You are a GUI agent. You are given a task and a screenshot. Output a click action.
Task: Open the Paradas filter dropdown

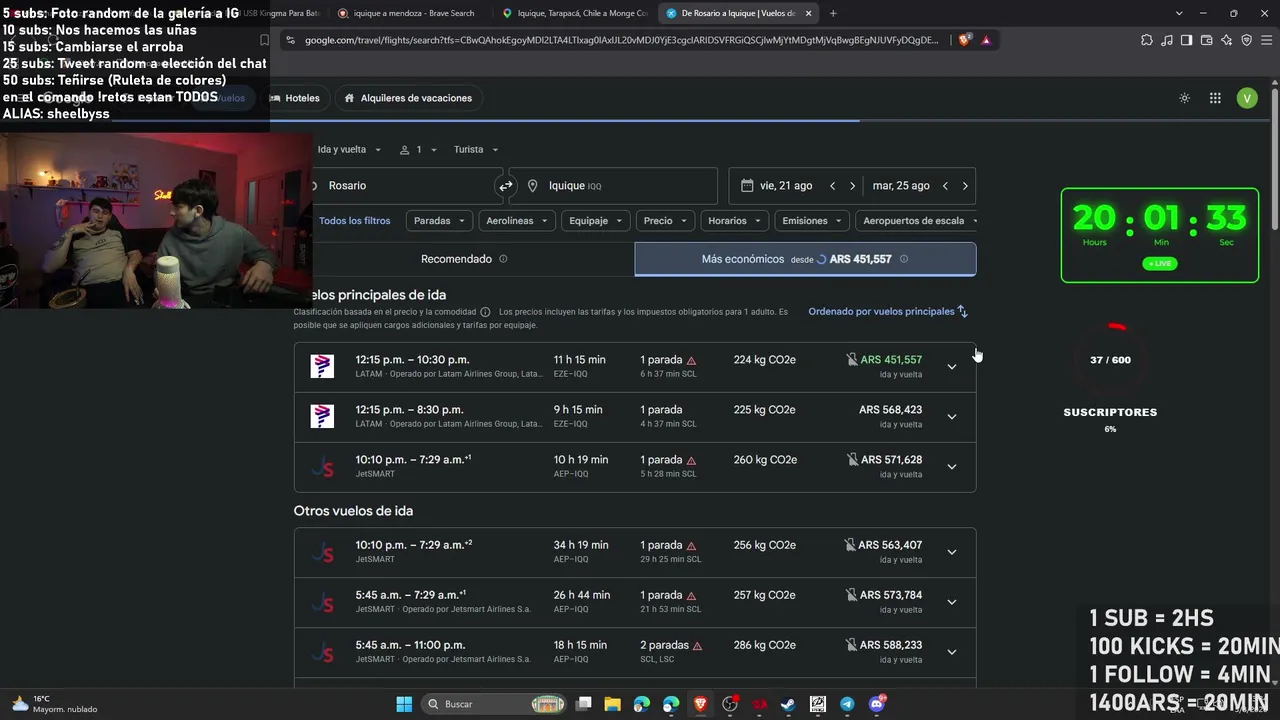[x=438, y=221]
